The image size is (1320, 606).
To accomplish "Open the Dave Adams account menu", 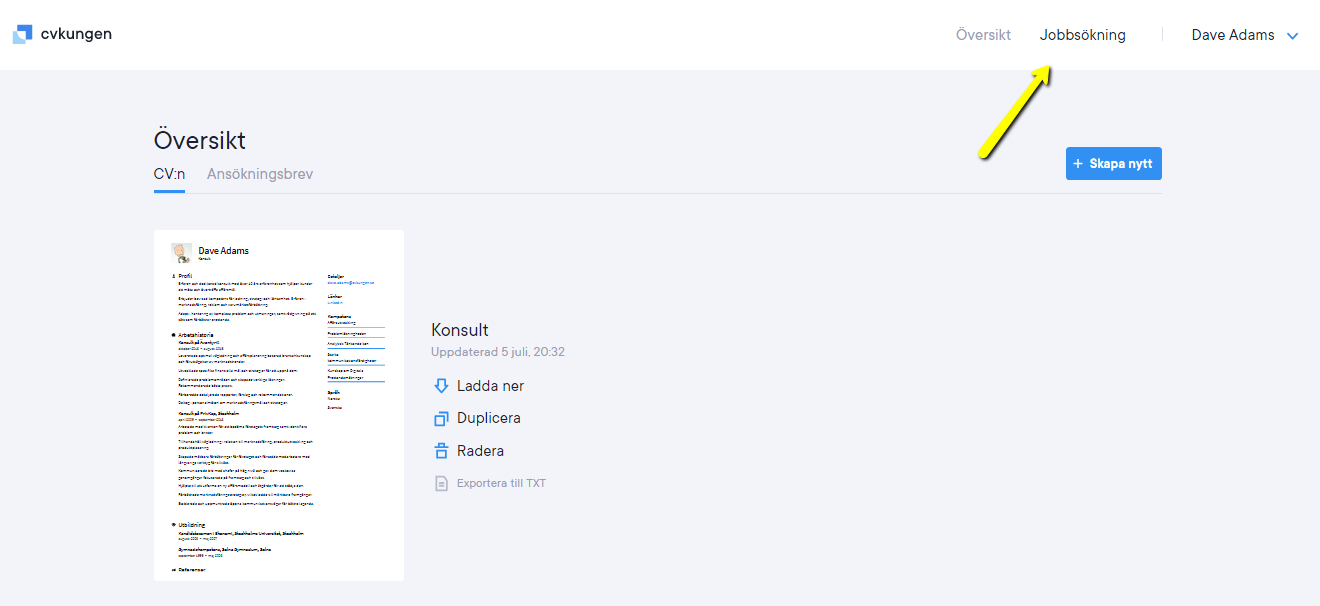I will coord(1232,35).
